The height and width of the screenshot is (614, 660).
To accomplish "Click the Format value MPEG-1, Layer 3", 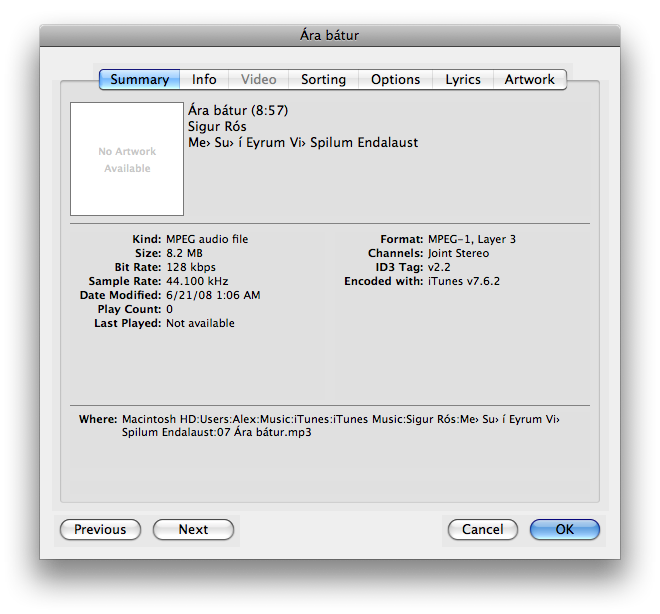I will 471,239.
